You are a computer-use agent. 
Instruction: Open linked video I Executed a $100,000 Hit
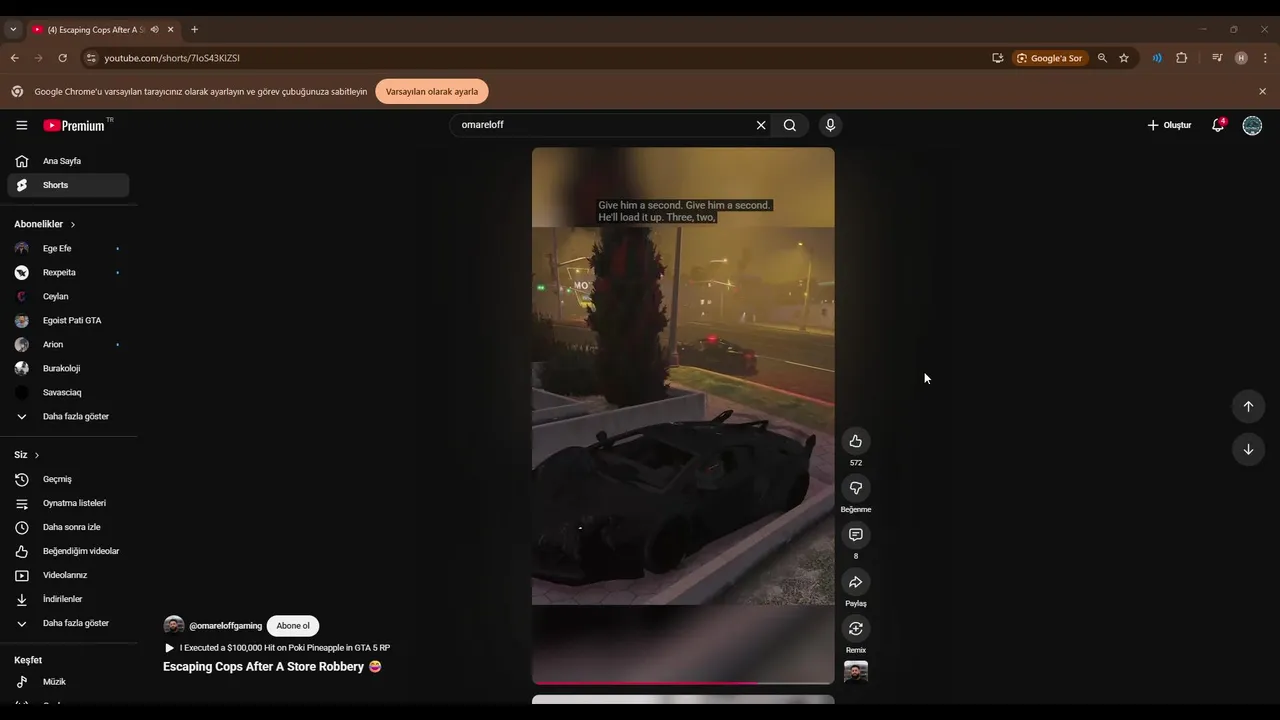click(x=277, y=648)
